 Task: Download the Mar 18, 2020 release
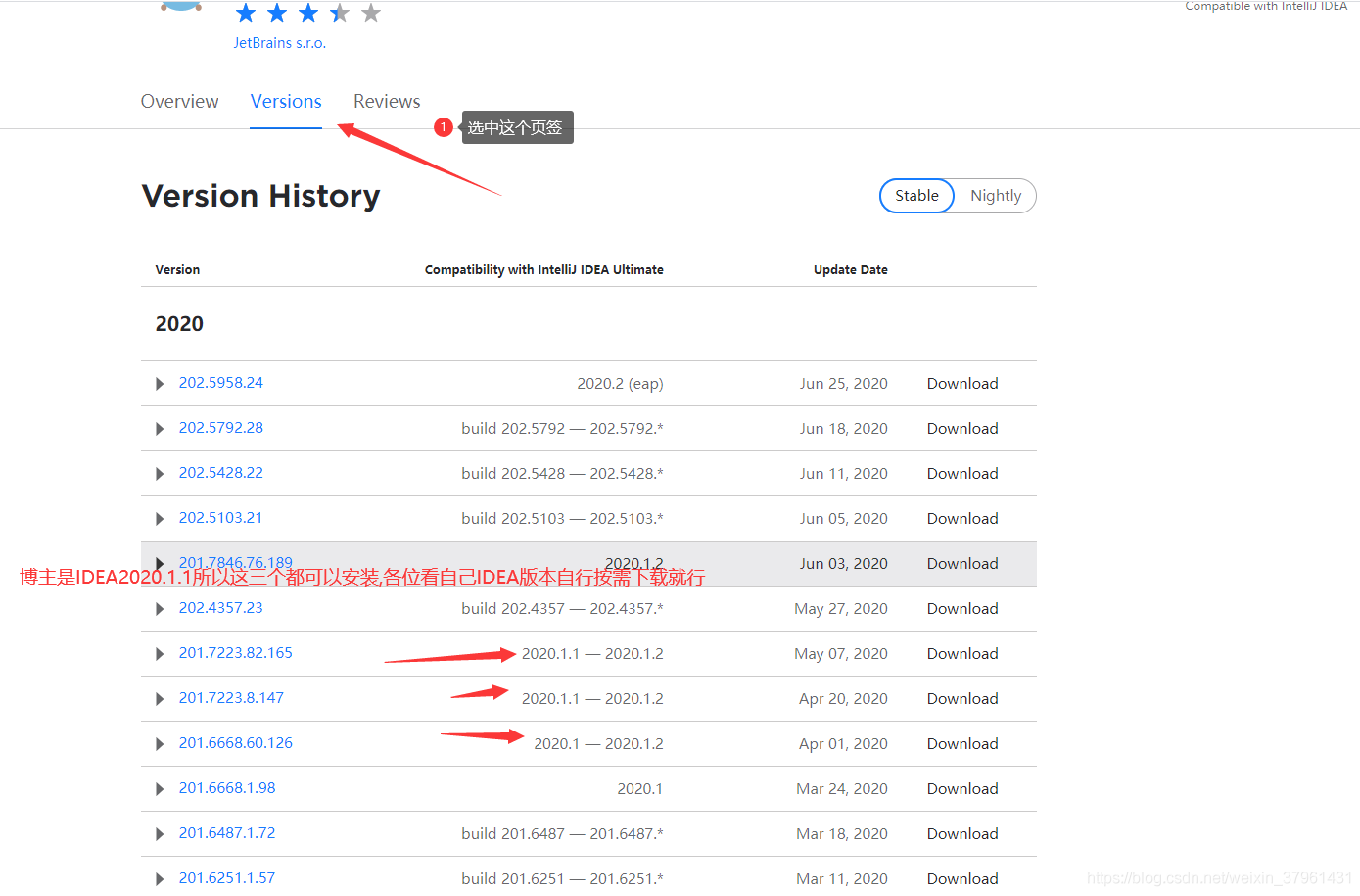(962, 834)
